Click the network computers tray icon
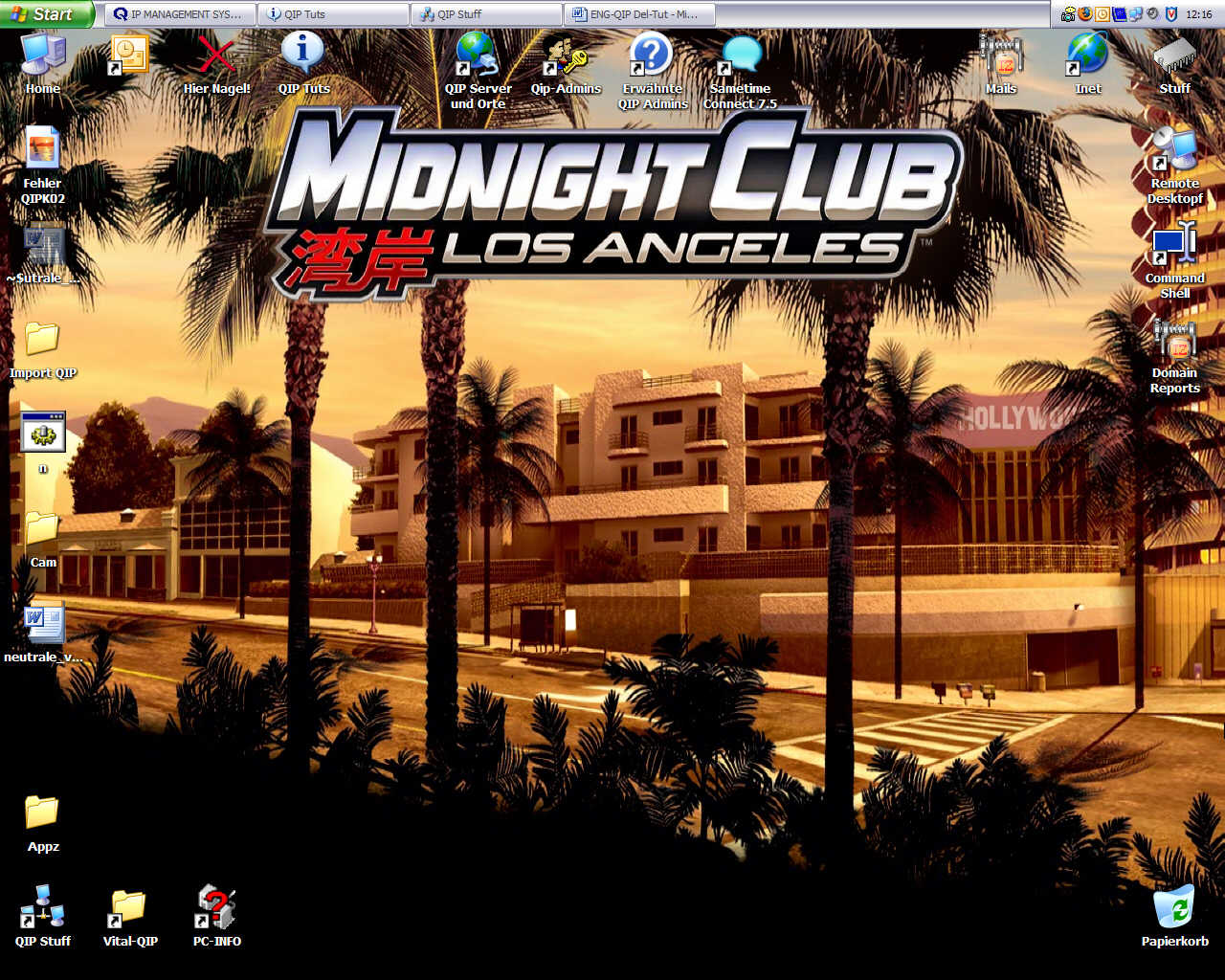Screen dimensions: 1225x980 (1136, 13)
